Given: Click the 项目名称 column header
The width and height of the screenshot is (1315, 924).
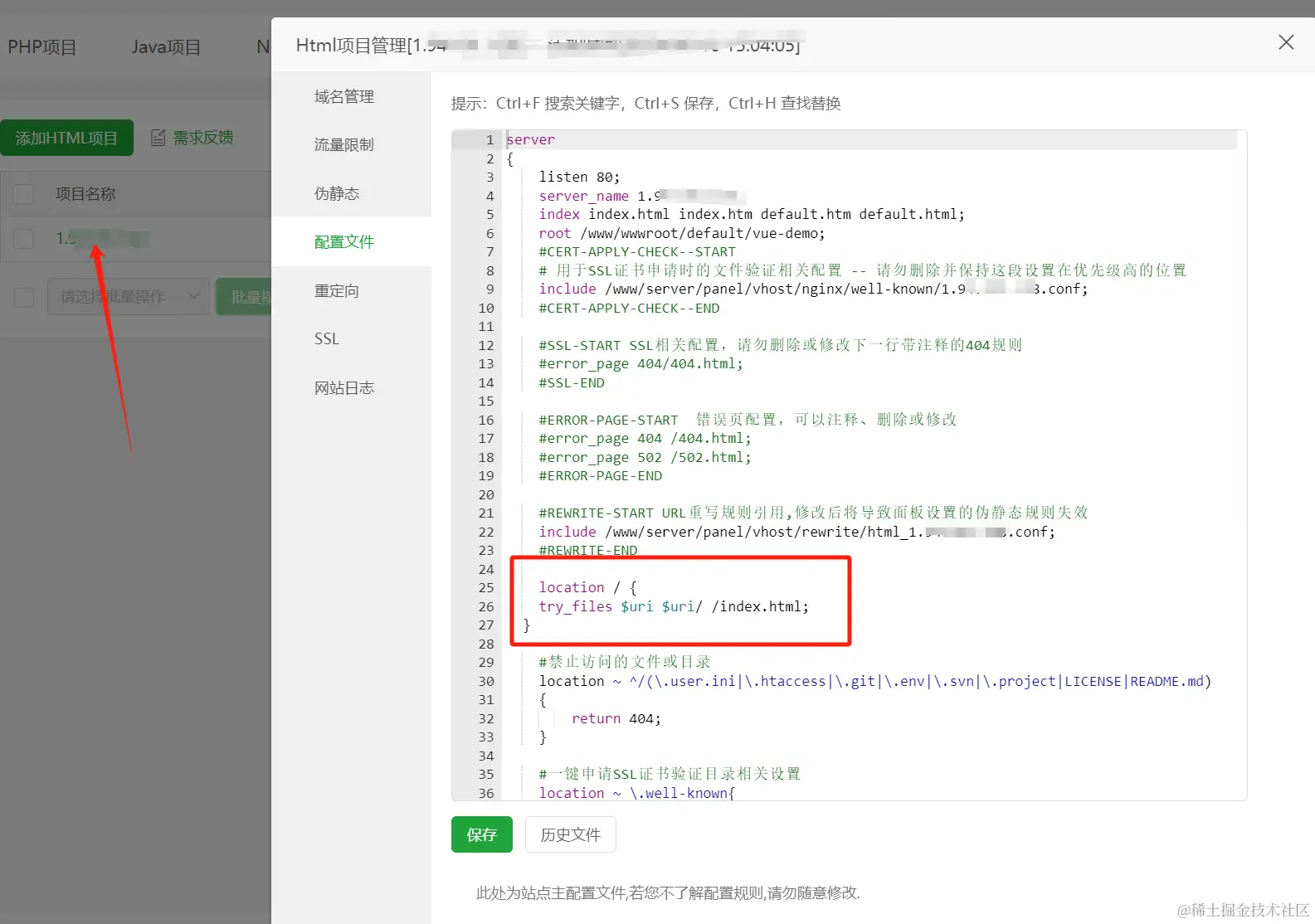Looking at the screenshot, I should (x=85, y=194).
